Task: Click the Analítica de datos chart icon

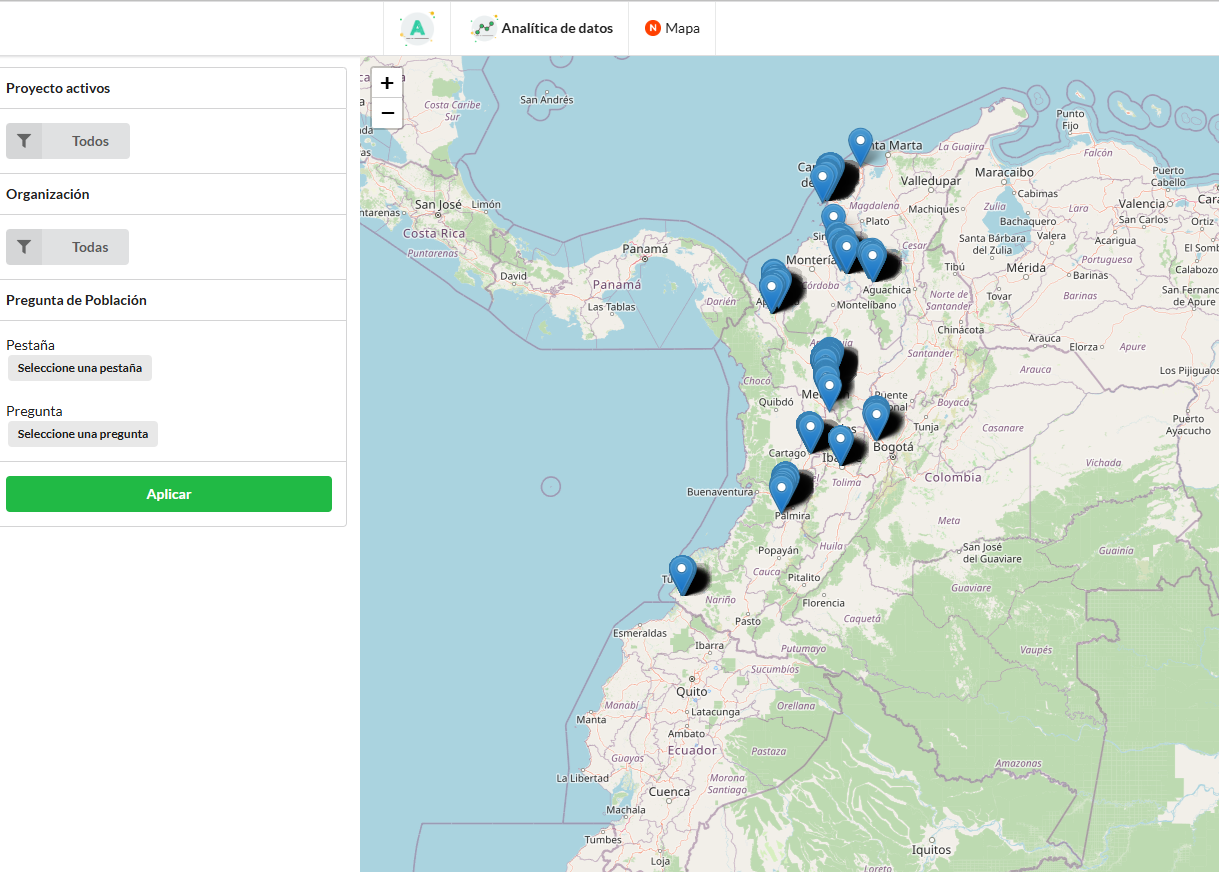Action: point(484,28)
